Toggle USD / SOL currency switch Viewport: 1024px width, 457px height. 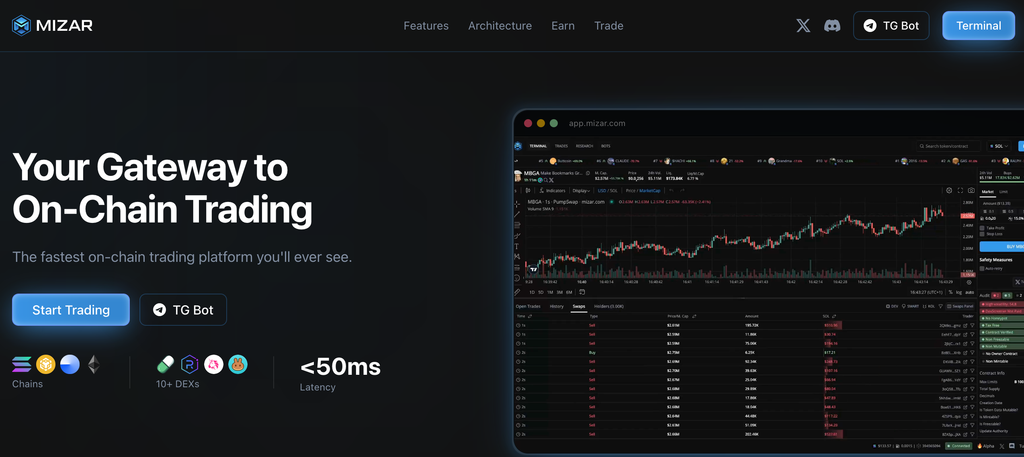pyautogui.click(x=607, y=190)
